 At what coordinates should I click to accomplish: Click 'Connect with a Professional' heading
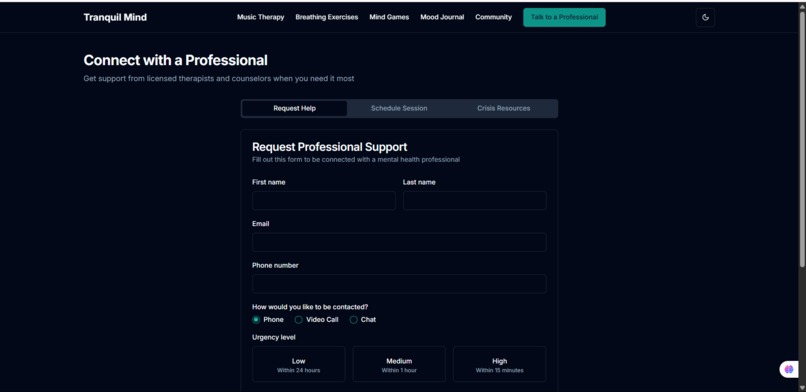pyautogui.click(x=175, y=61)
